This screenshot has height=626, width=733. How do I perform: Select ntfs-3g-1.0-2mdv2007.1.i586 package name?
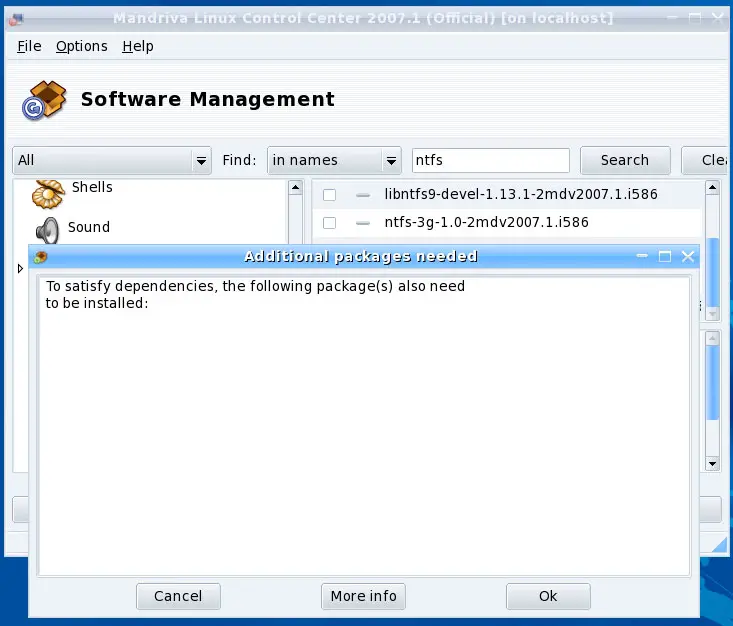(486, 222)
